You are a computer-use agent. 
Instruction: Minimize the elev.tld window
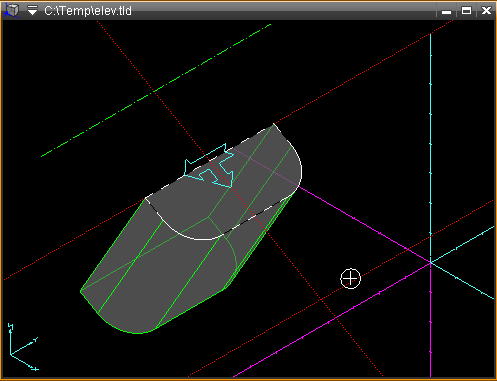tap(446, 12)
